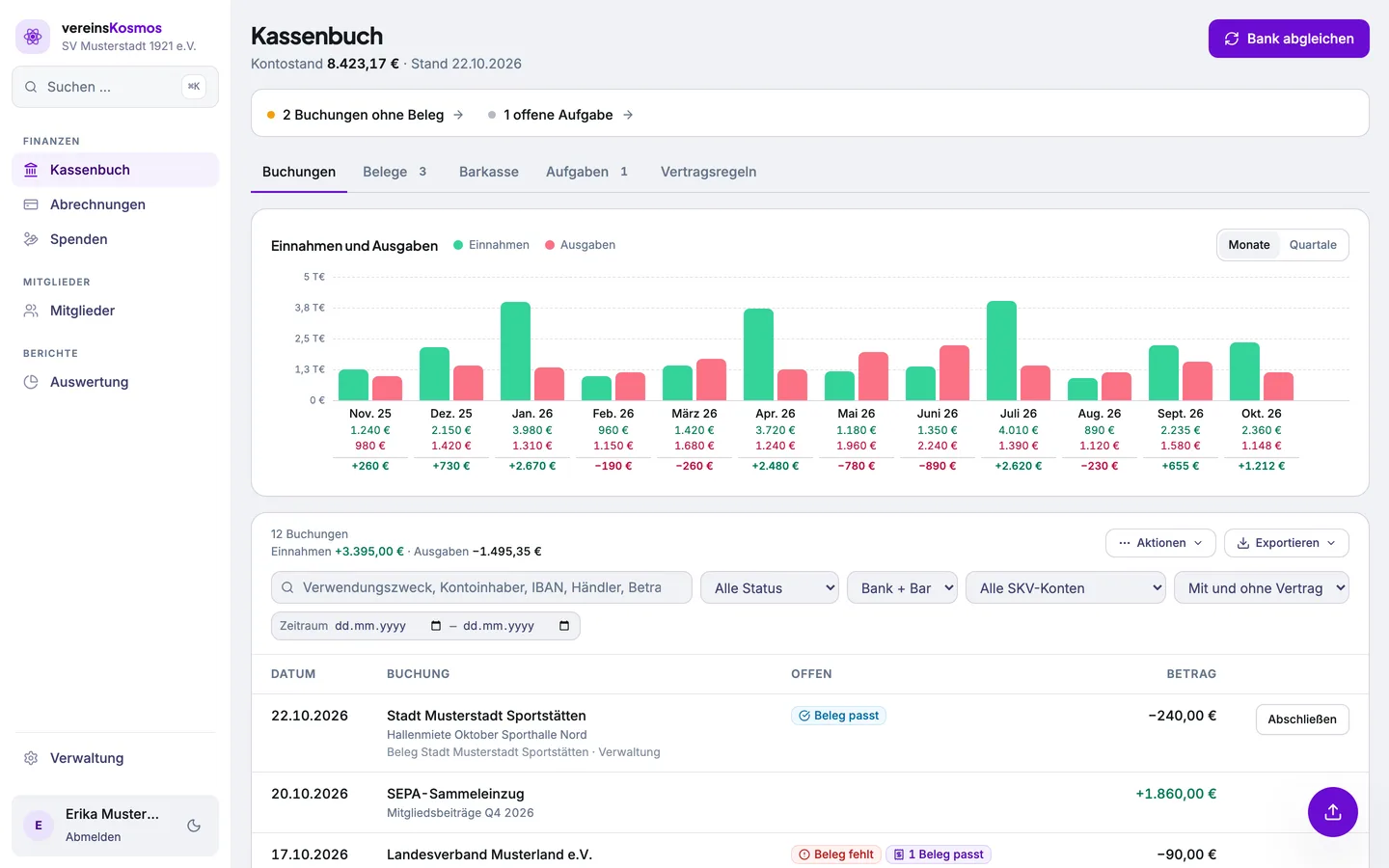
Task: Click the Bank abgleichen button
Action: coord(1289,39)
